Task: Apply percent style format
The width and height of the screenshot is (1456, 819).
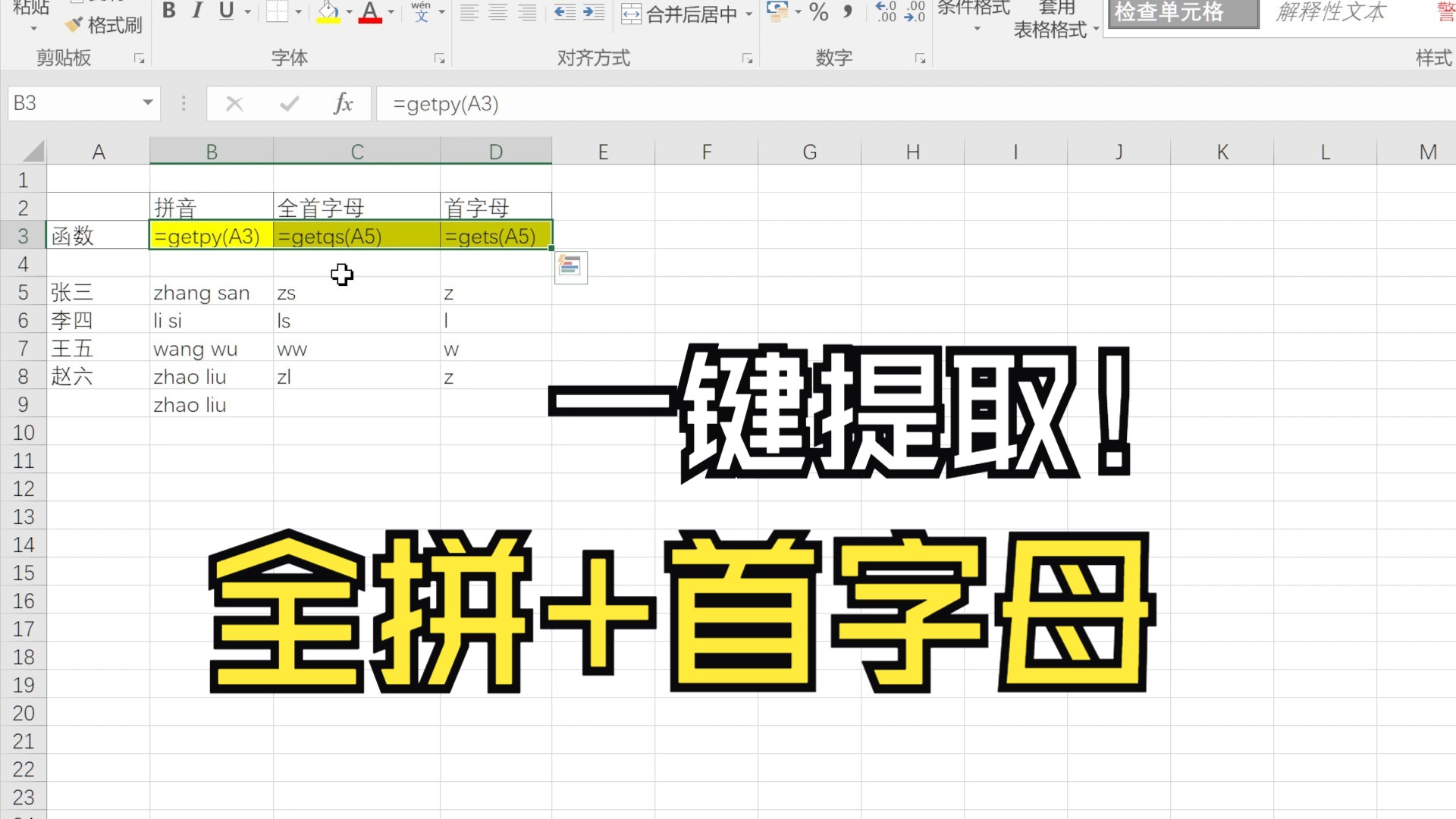Action: tap(818, 11)
